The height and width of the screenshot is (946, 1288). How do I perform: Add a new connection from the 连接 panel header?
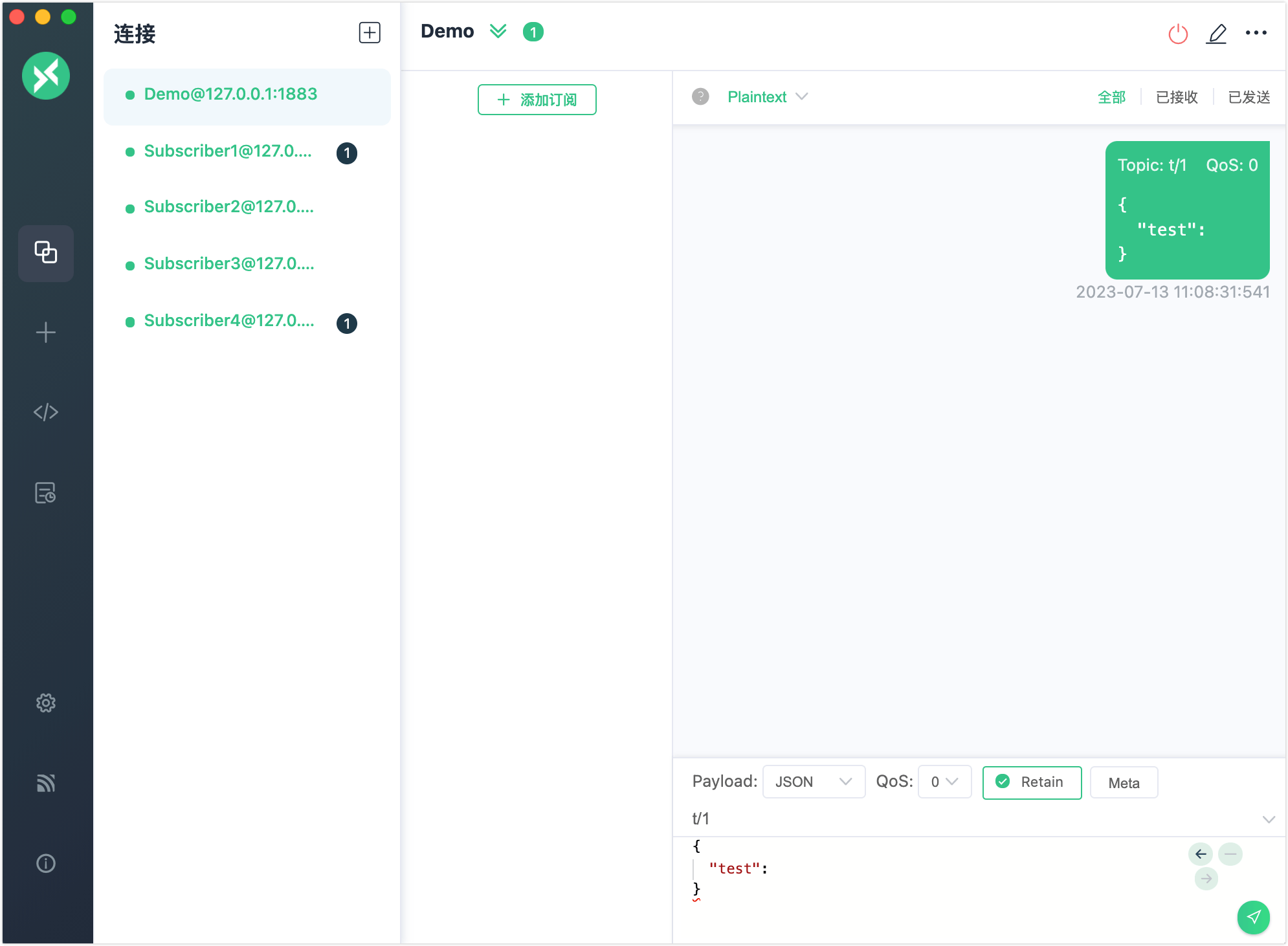pos(369,32)
